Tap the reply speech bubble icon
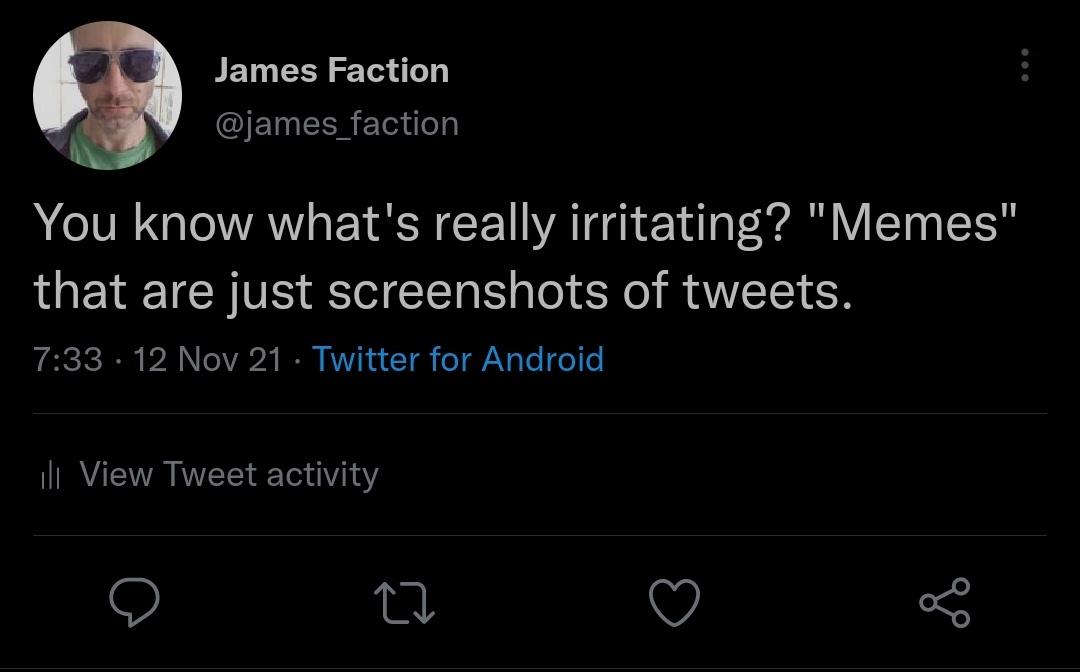1080x672 pixels. click(134, 603)
